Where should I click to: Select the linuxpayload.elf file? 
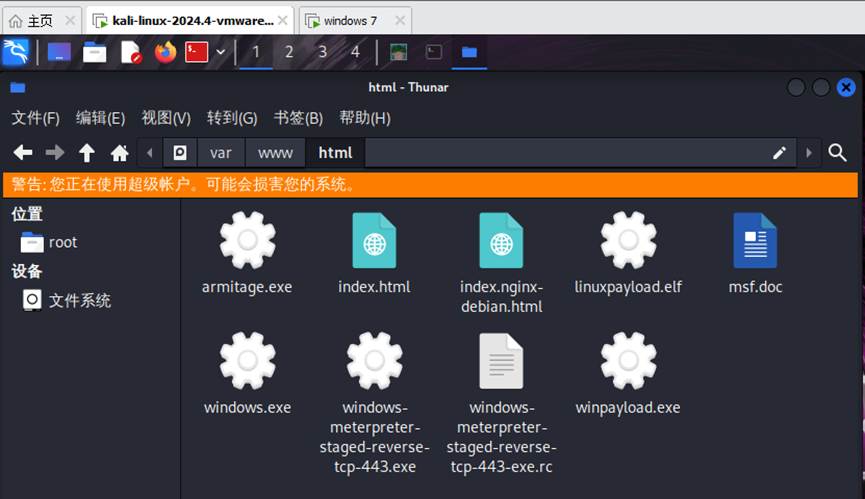point(628,254)
